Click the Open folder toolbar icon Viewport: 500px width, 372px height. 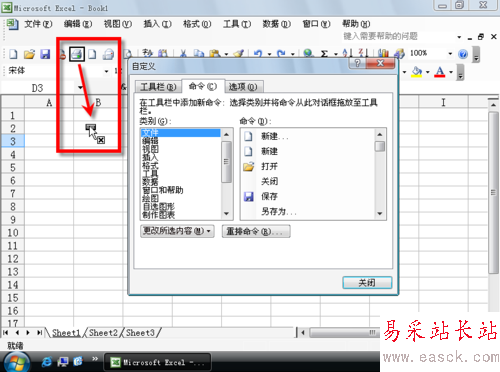coord(29,54)
